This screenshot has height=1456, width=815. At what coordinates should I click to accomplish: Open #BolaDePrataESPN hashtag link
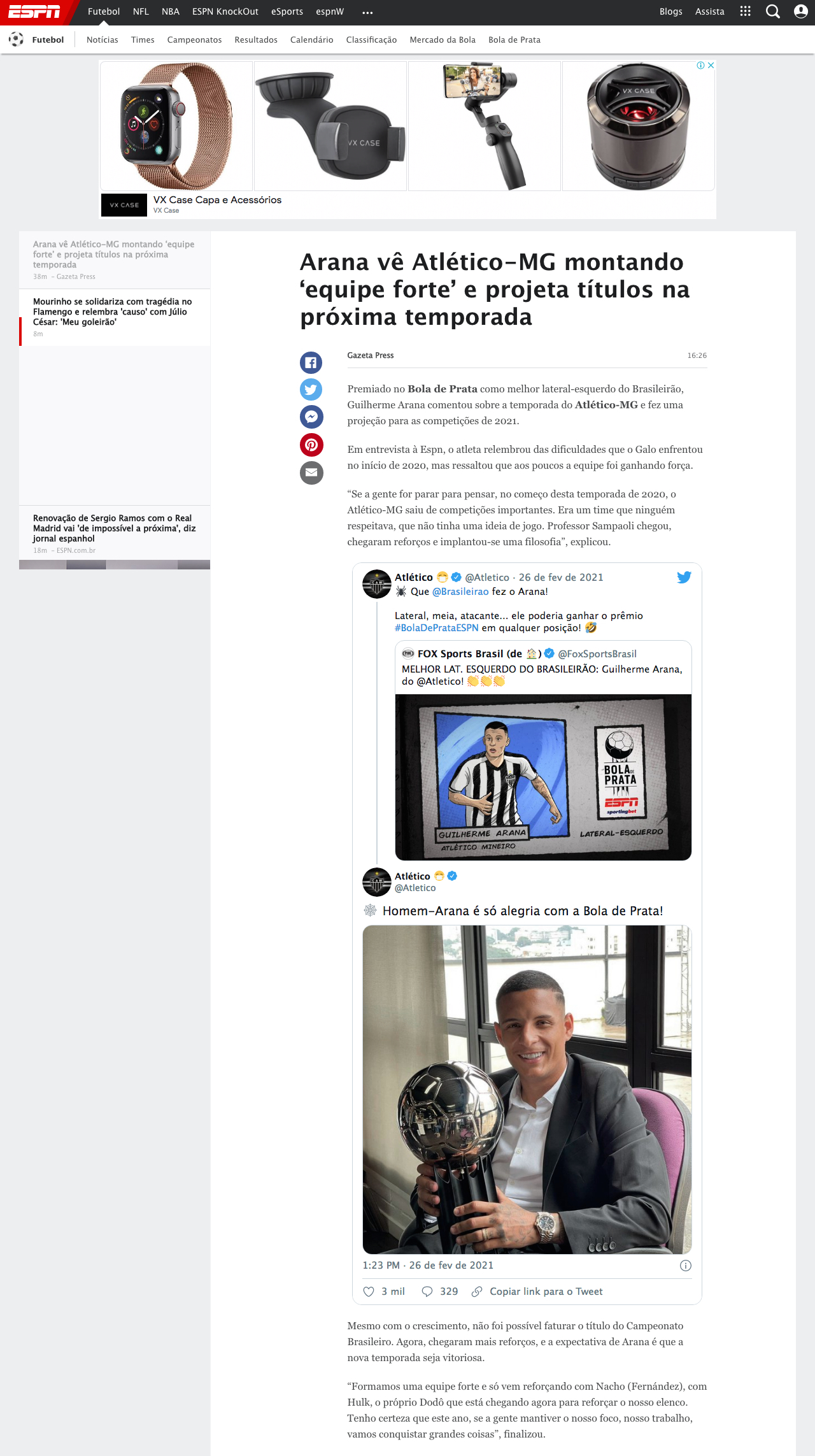tap(437, 627)
